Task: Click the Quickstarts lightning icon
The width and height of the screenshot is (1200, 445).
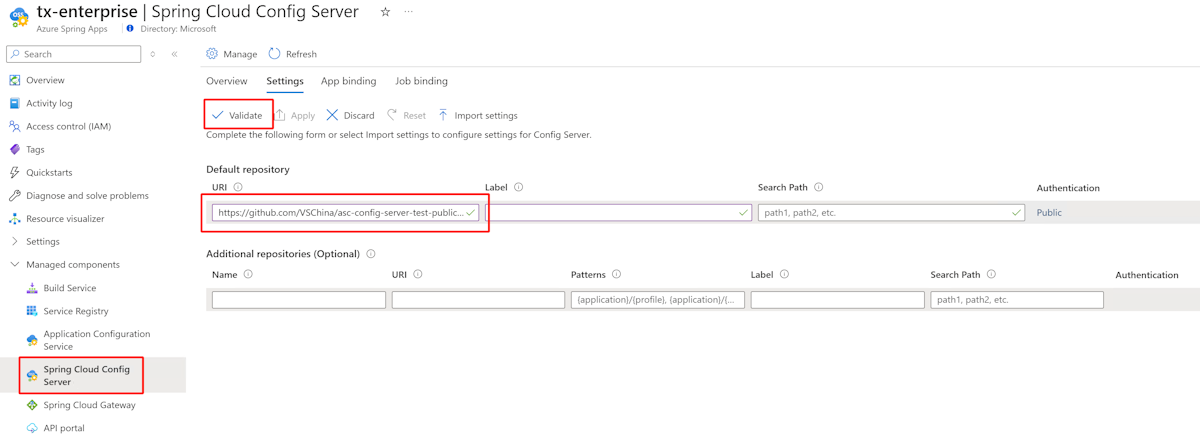Action: (x=14, y=172)
